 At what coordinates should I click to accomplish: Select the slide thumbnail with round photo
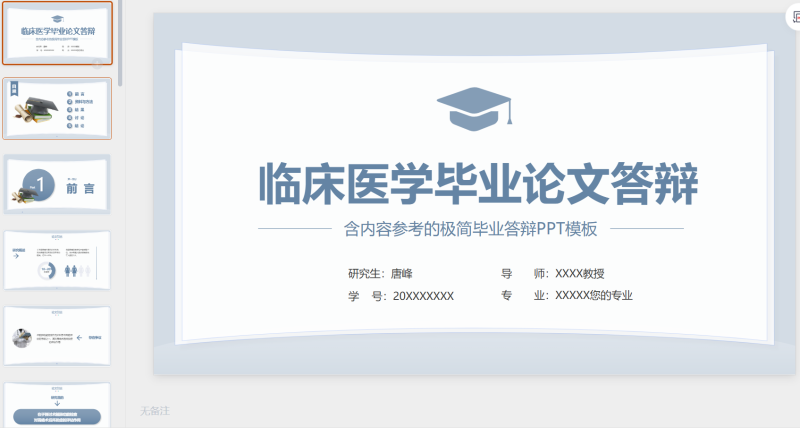[57, 336]
